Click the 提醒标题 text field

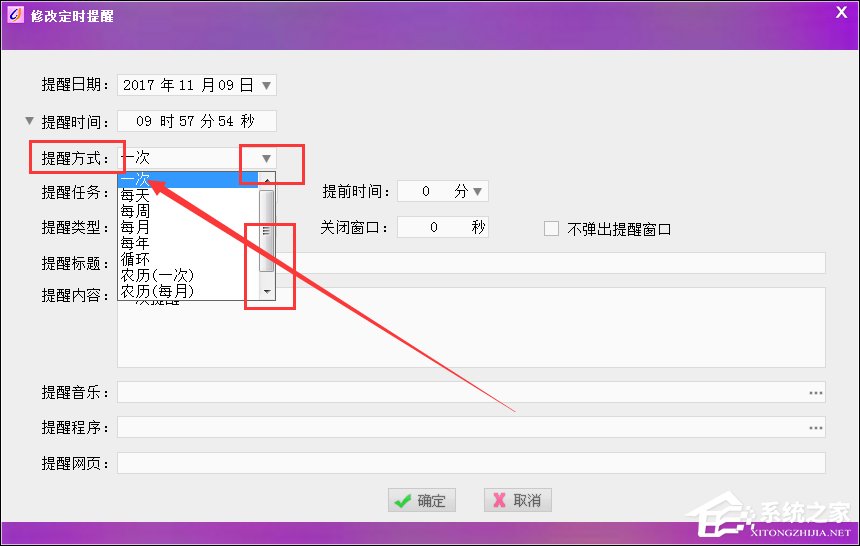coord(471,263)
